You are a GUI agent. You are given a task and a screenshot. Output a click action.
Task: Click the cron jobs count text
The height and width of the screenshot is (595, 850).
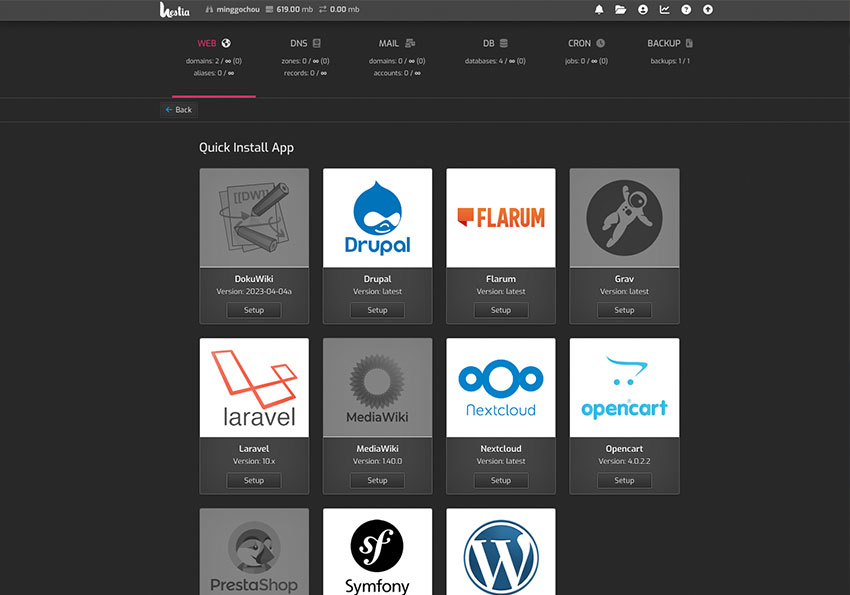pyautogui.click(x=586, y=61)
